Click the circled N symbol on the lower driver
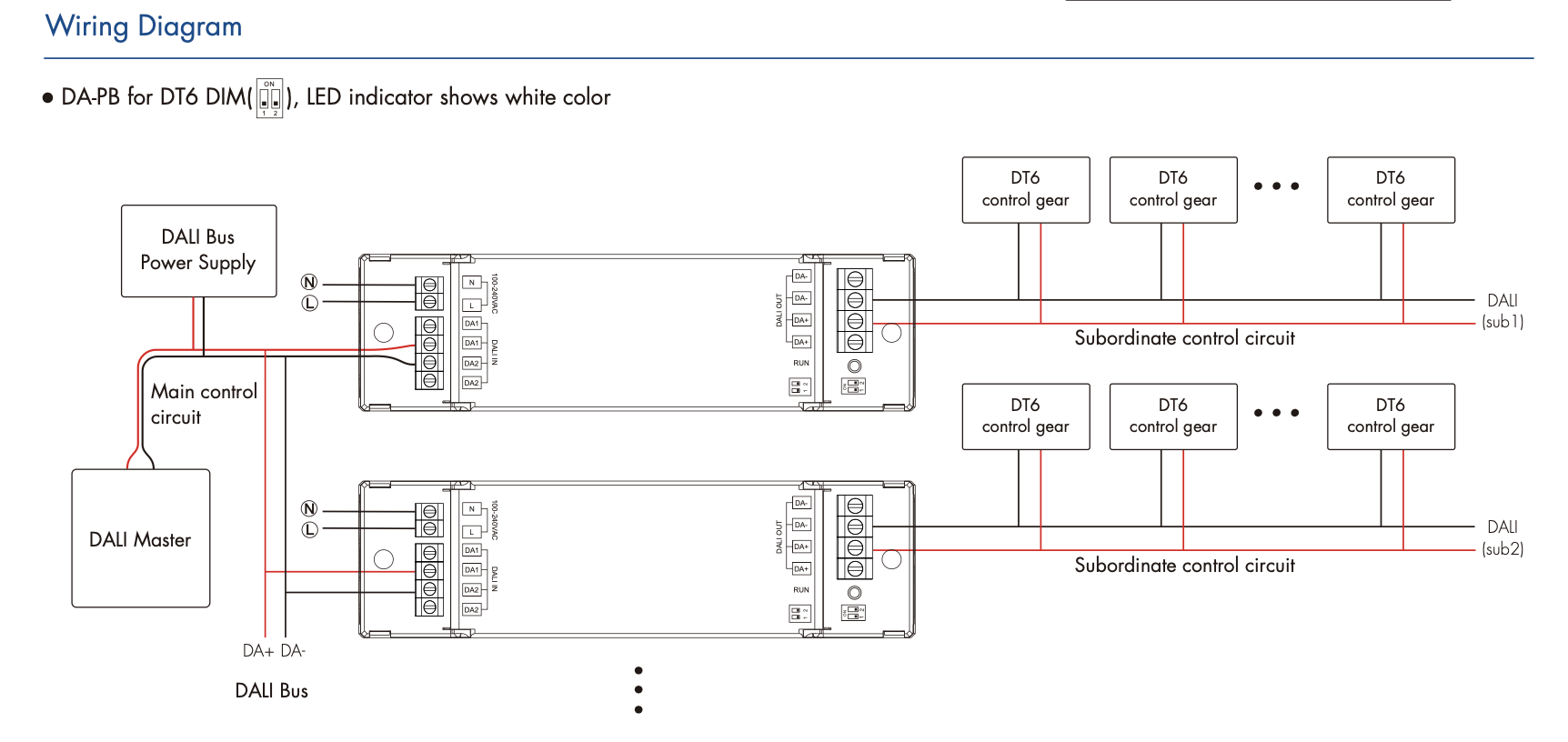This screenshot has height=742, width=1568. coord(309,509)
